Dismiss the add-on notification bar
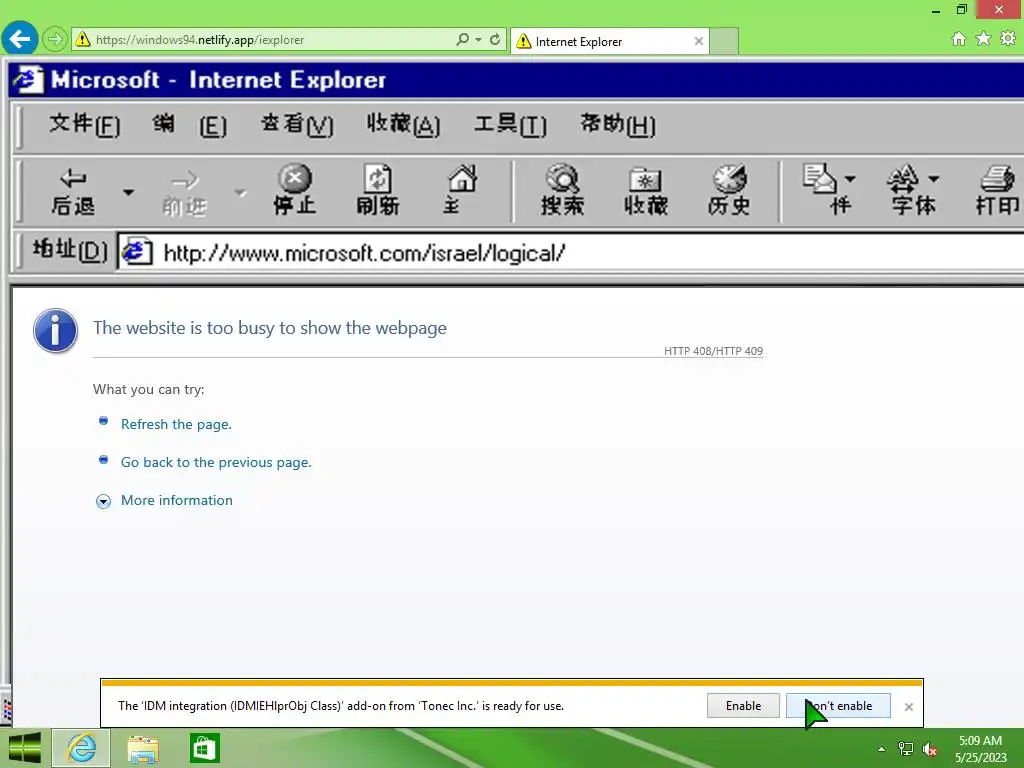The height and width of the screenshot is (768, 1024). (x=908, y=707)
